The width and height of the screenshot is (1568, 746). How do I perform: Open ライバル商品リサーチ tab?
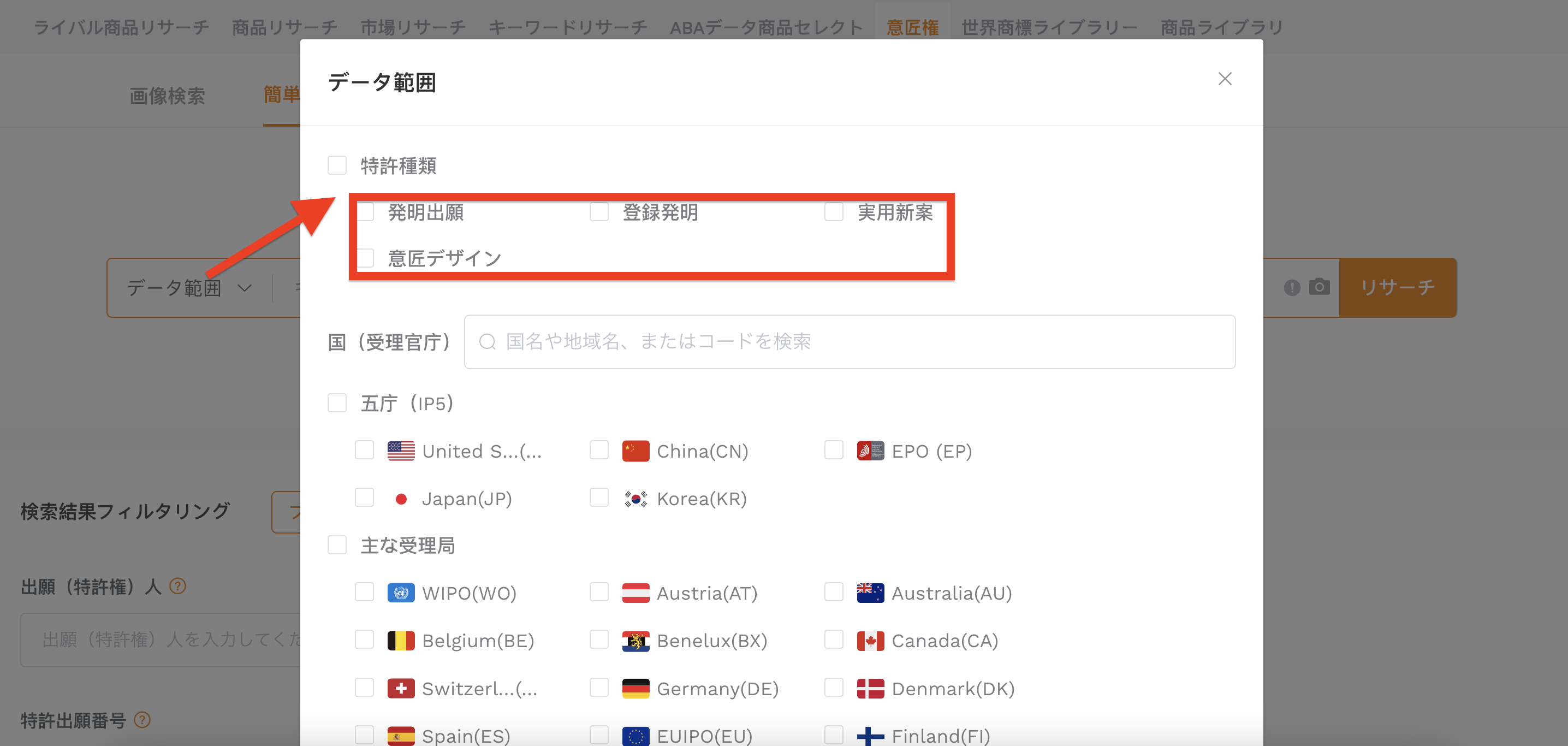[121, 27]
